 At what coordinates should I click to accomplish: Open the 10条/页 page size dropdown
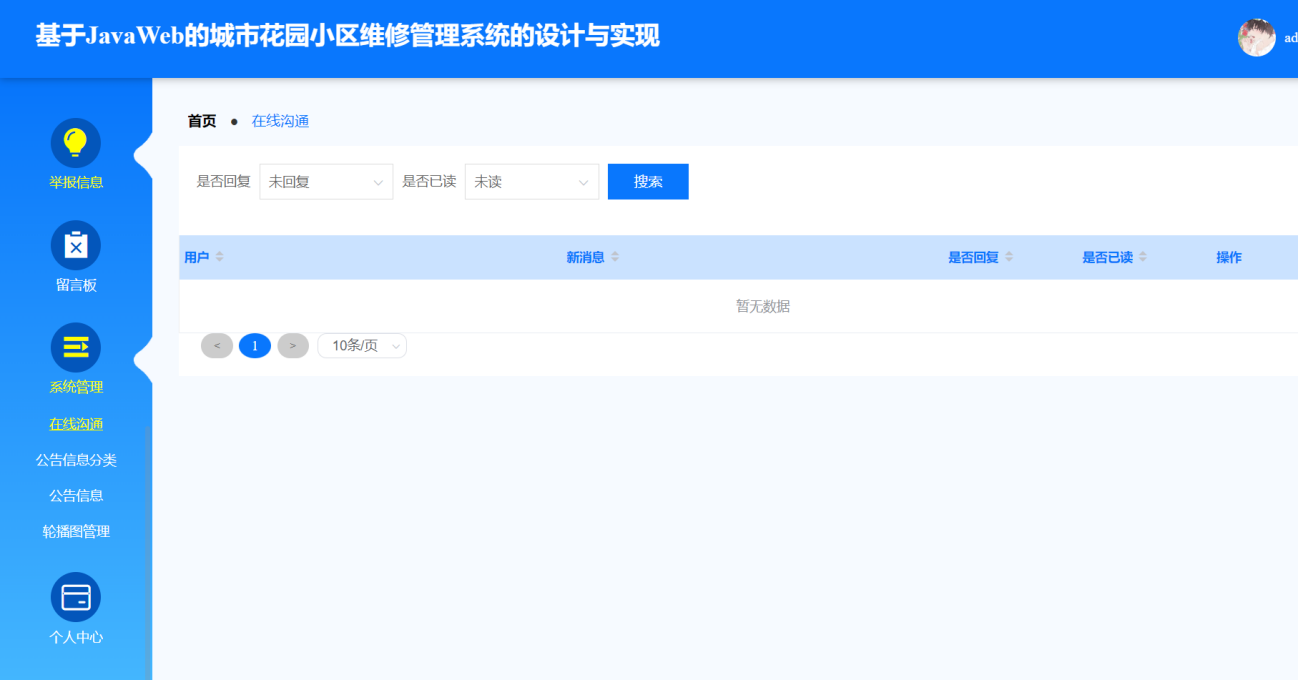click(362, 346)
